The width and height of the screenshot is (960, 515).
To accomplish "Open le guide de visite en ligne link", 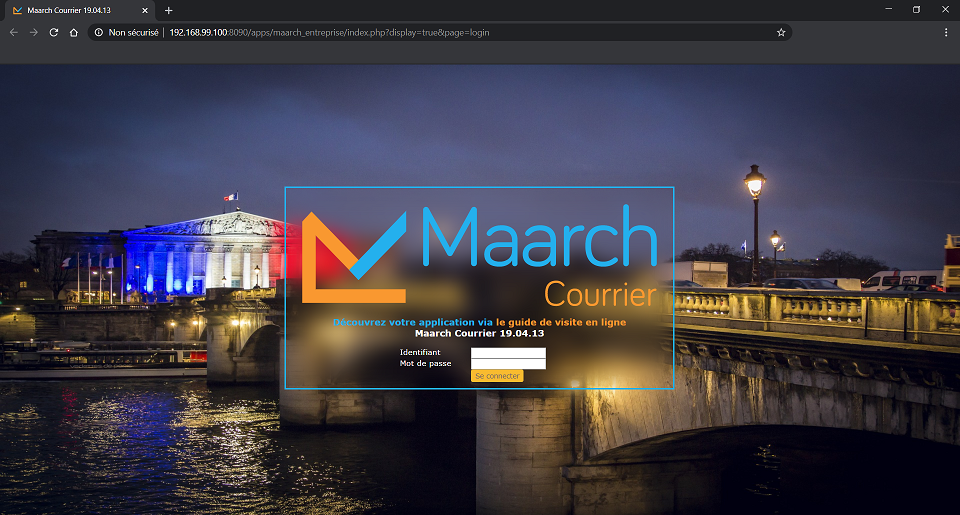I will pyautogui.click(x=561, y=322).
